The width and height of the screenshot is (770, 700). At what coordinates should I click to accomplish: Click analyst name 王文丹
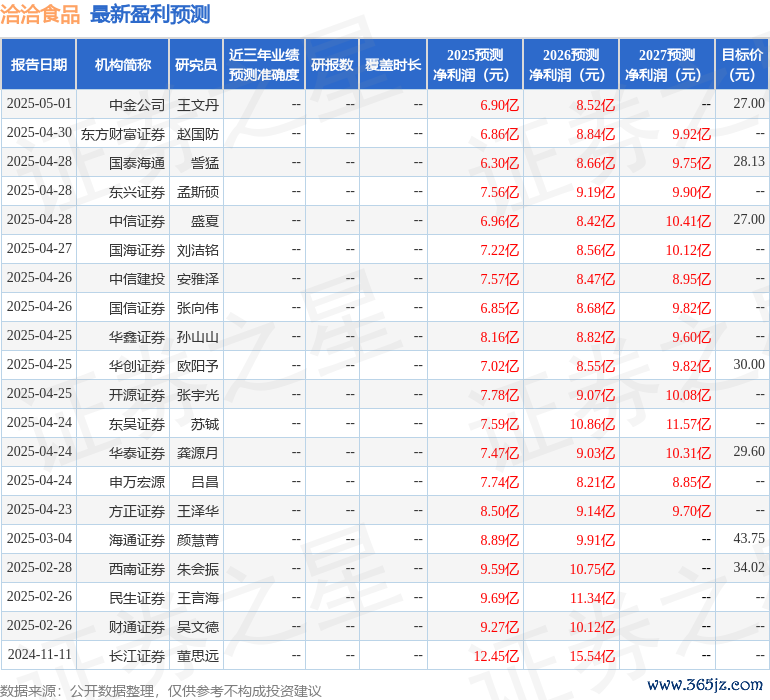coord(198,104)
